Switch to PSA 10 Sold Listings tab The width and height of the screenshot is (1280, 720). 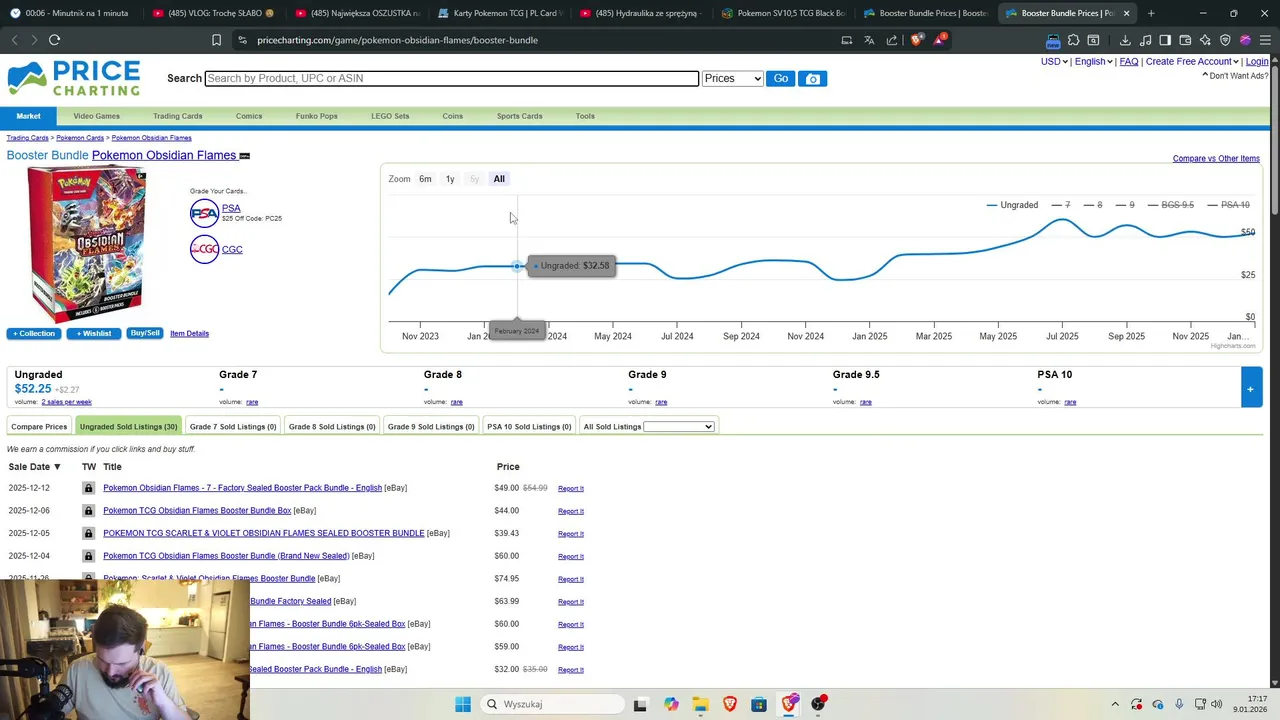click(529, 427)
